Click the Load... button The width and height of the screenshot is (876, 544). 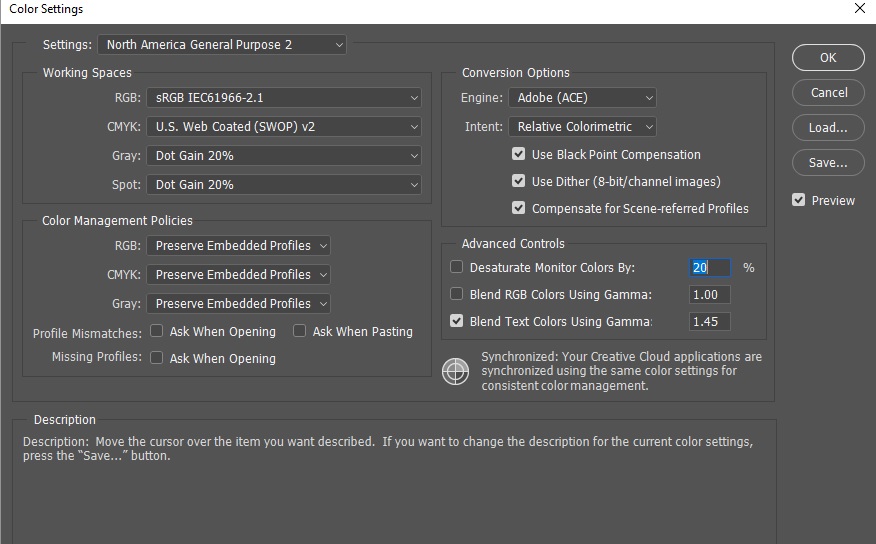(828, 128)
